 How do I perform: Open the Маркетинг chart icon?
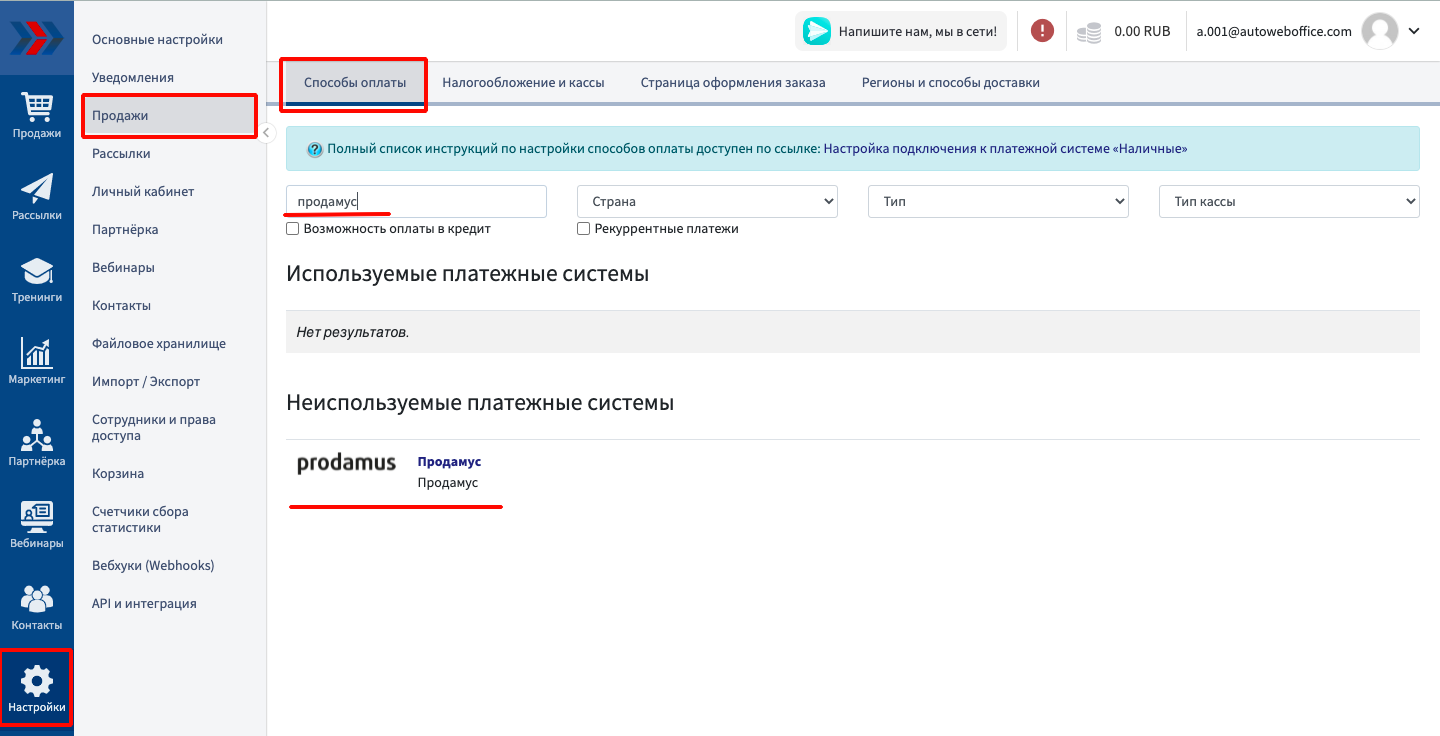click(x=37, y=352)
